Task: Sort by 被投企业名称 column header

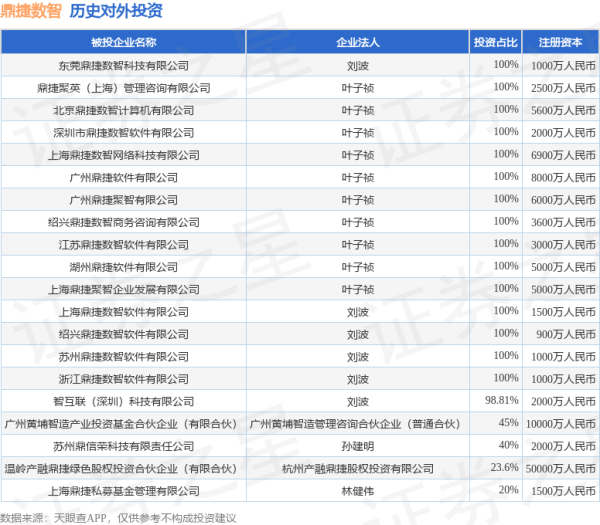Action: (x=123, y=43)
